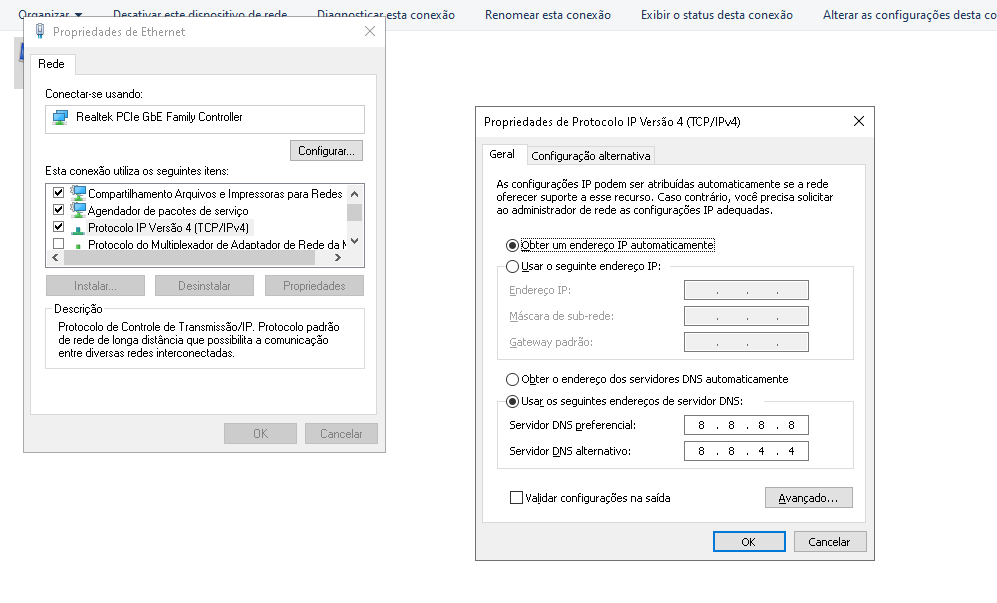Click the Ethernet properties window title icon
This screenshot has height=603, width=997.
click(40, 31)
